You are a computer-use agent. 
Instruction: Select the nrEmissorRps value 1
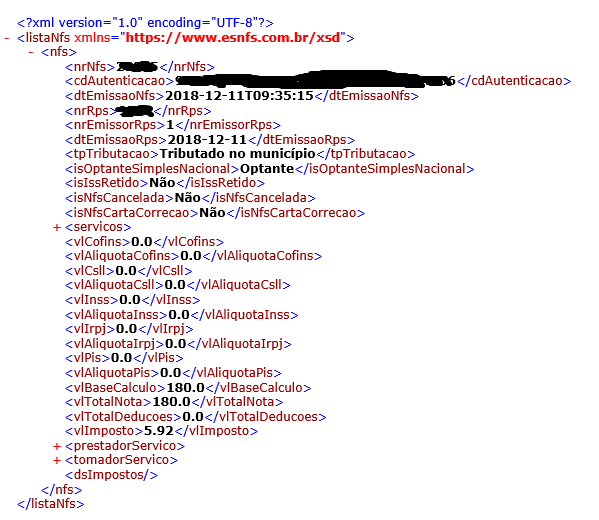coord(170,125)
